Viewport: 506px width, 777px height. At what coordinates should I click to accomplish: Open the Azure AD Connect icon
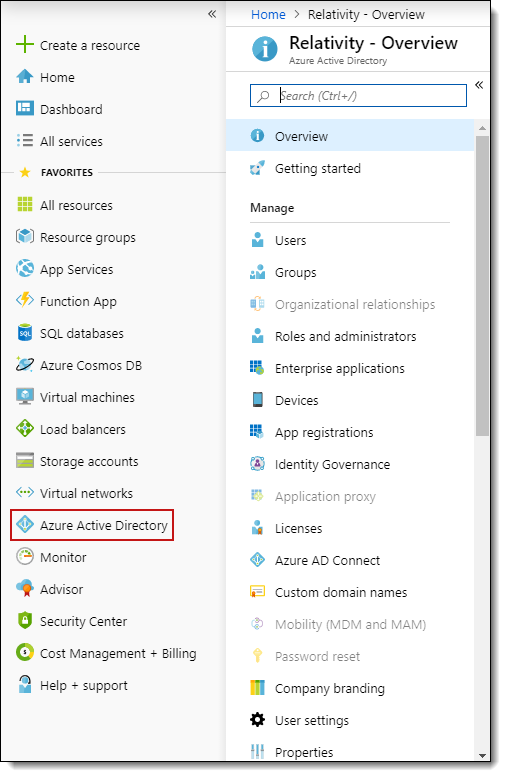(257, 560)
